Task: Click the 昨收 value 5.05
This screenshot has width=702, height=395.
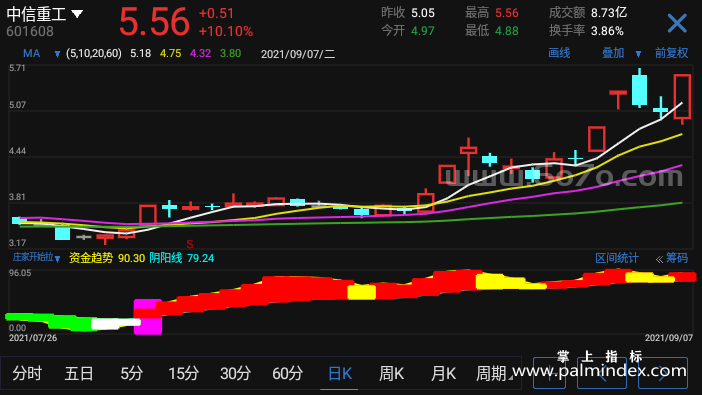Action: click(x=423, y=13)
